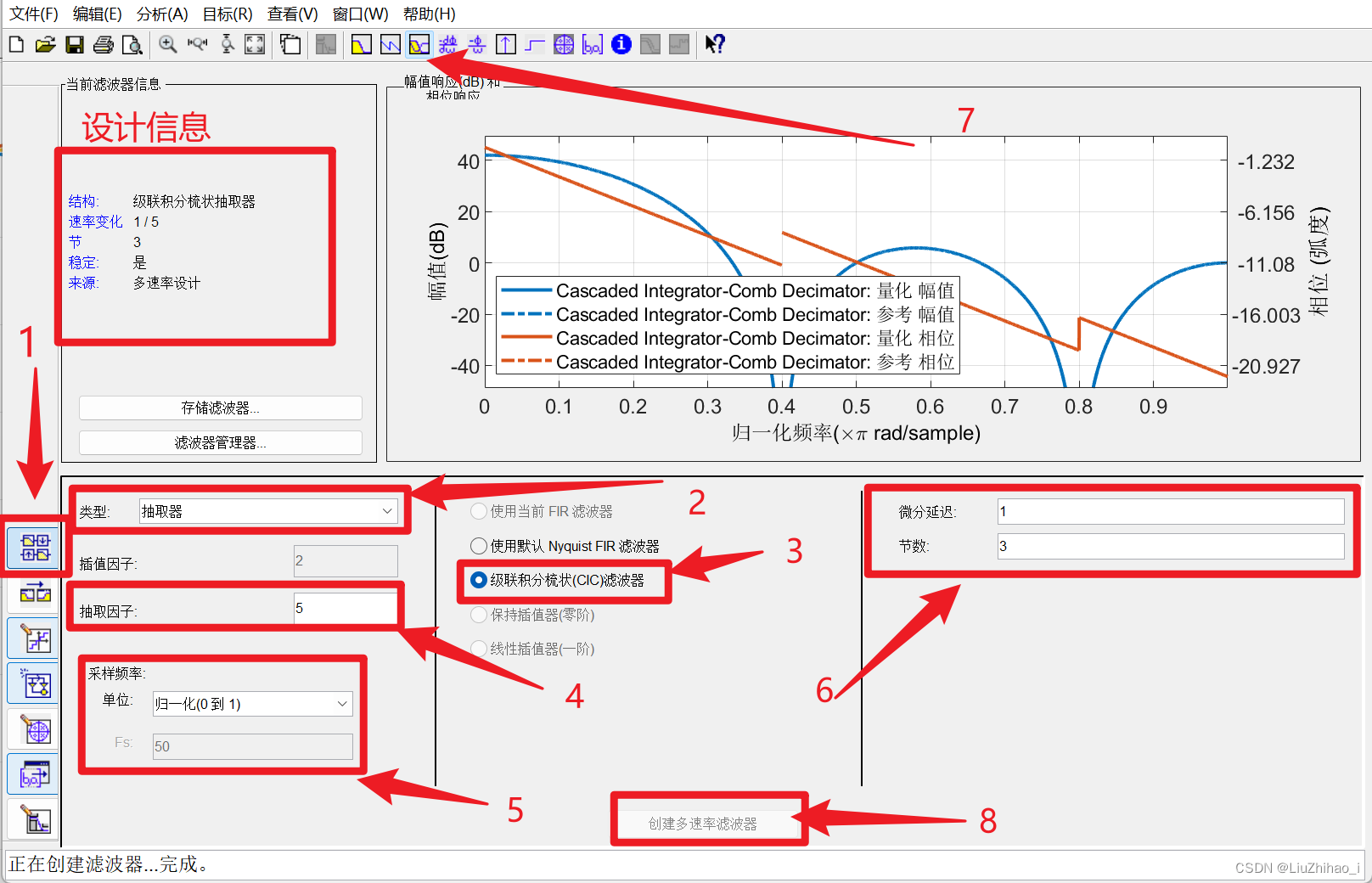The width and height of the screenshot is (1372, 883).
Task: Select 级联积分梳状(CIC)滤波器 radio button
Action: pos(478,581)
